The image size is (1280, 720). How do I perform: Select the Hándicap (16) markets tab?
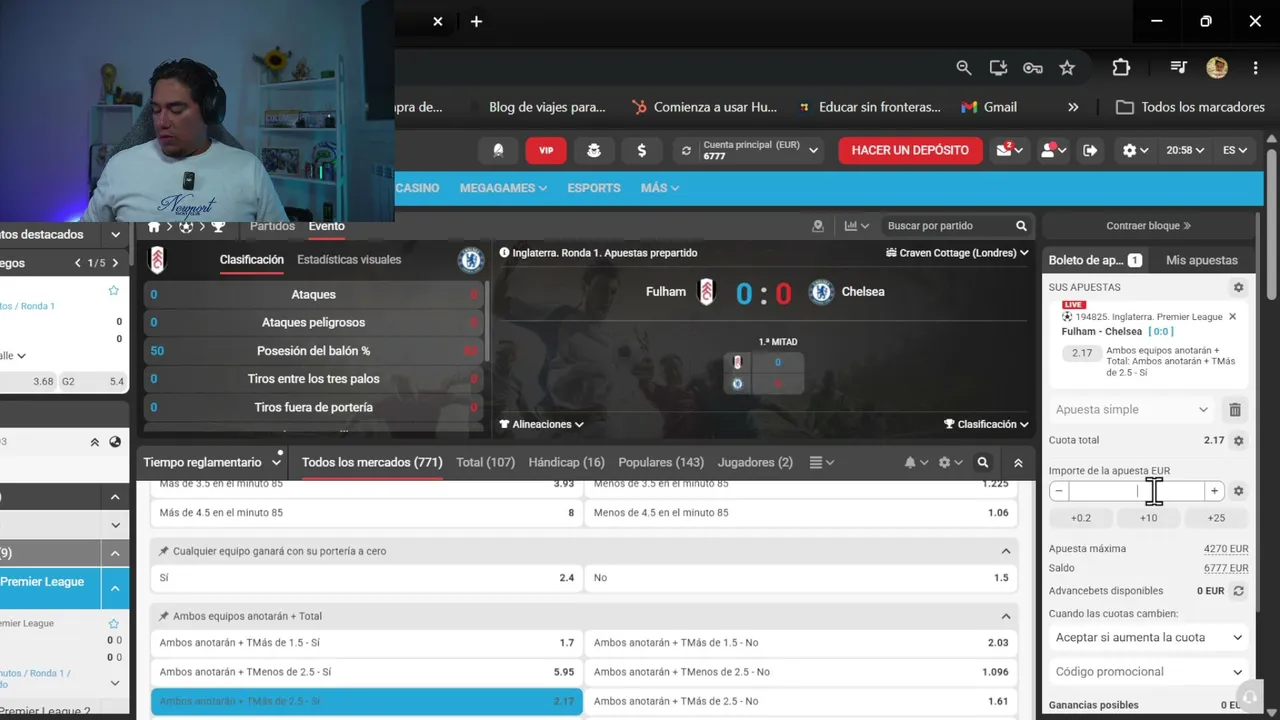pos(566,462)
